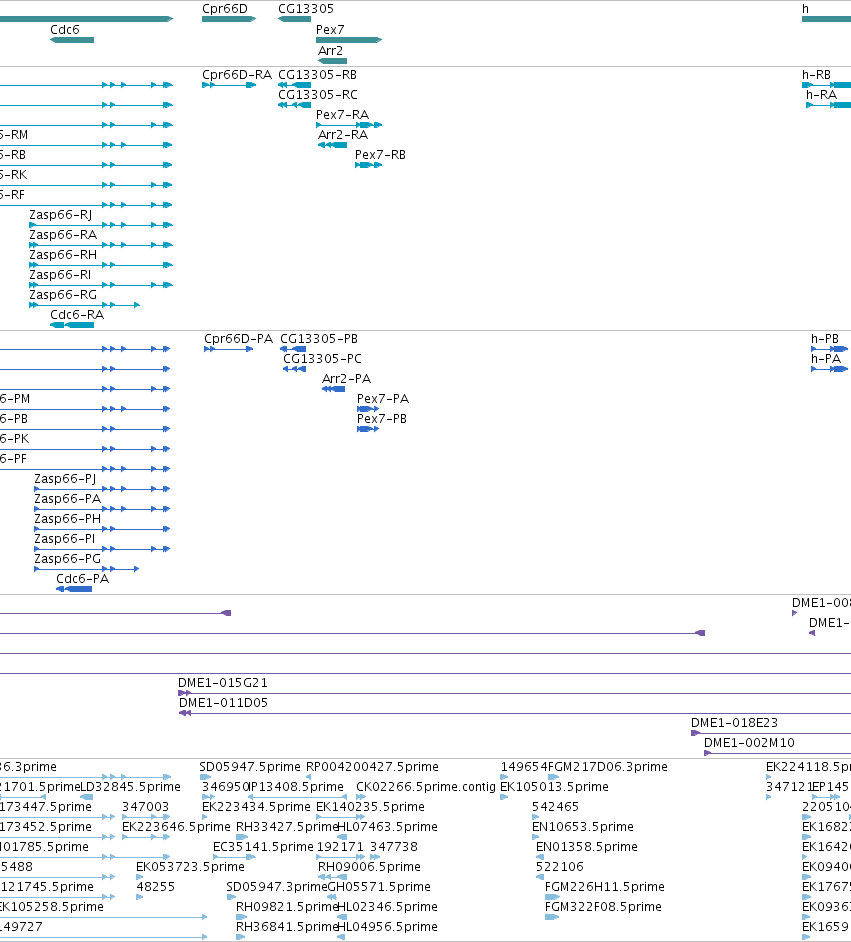Select the Pex7 gene glyph
This screenshot has height=942, width=851.
pos(349,40)
